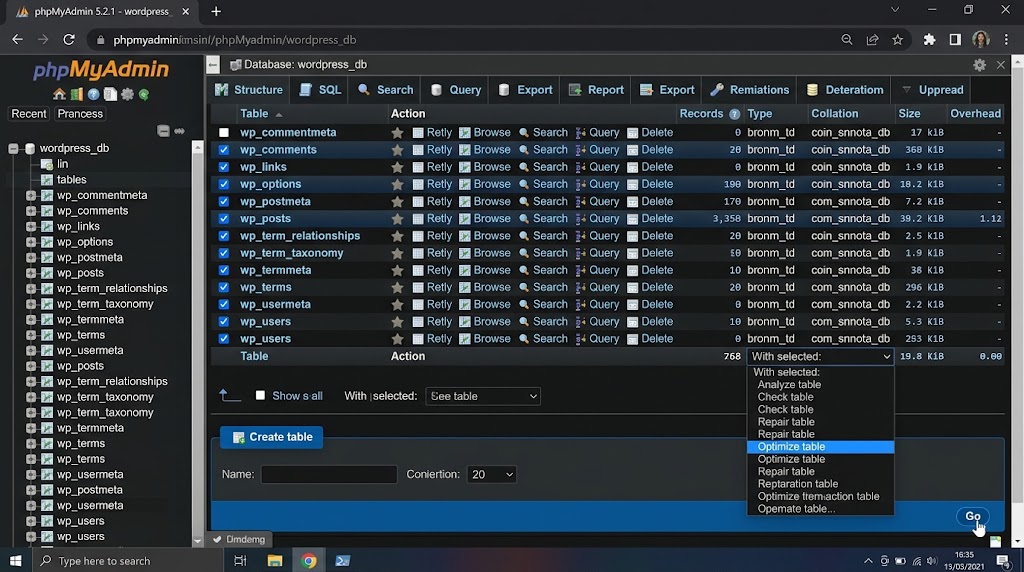Reload the page with the refresh icon
Screen dimensions: 1024x572
point(69,40)
